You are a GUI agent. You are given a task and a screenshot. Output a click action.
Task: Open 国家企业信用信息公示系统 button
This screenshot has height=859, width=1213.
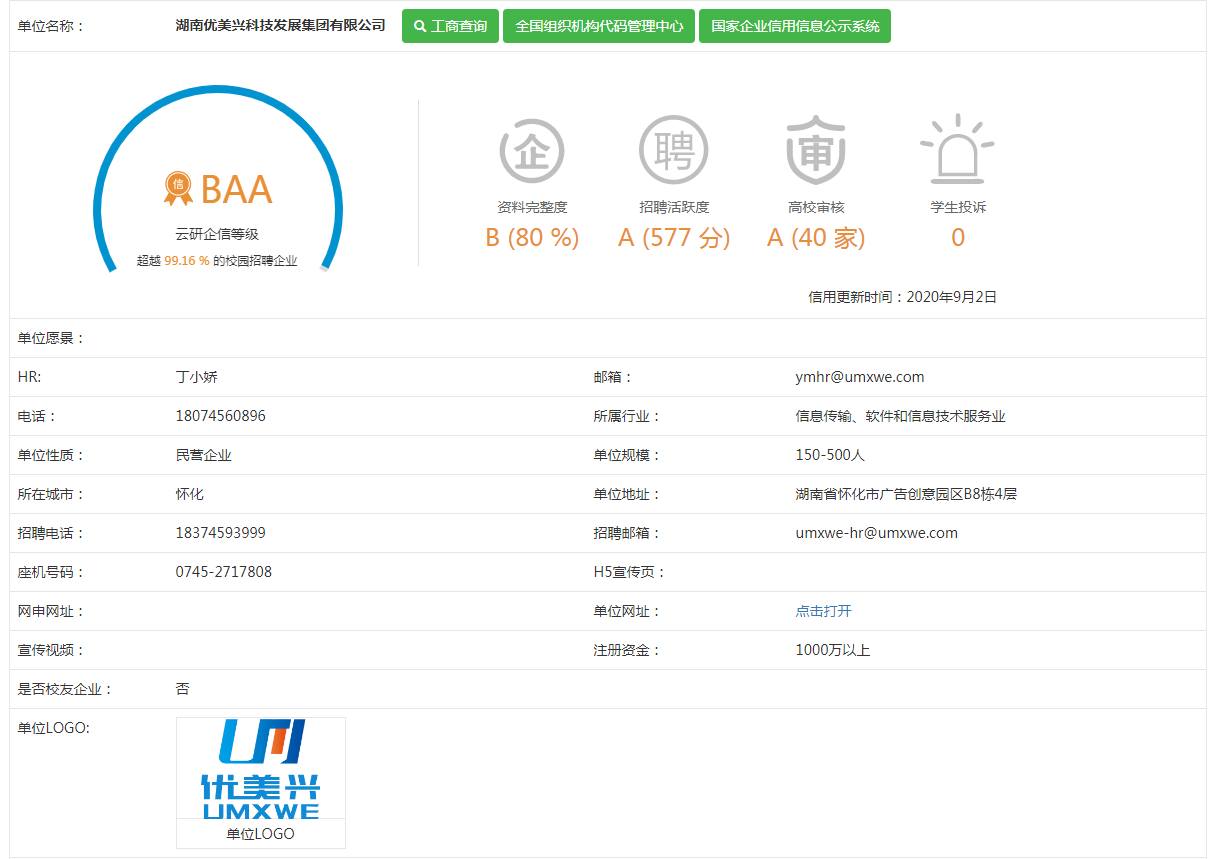(x=795, y=27)
